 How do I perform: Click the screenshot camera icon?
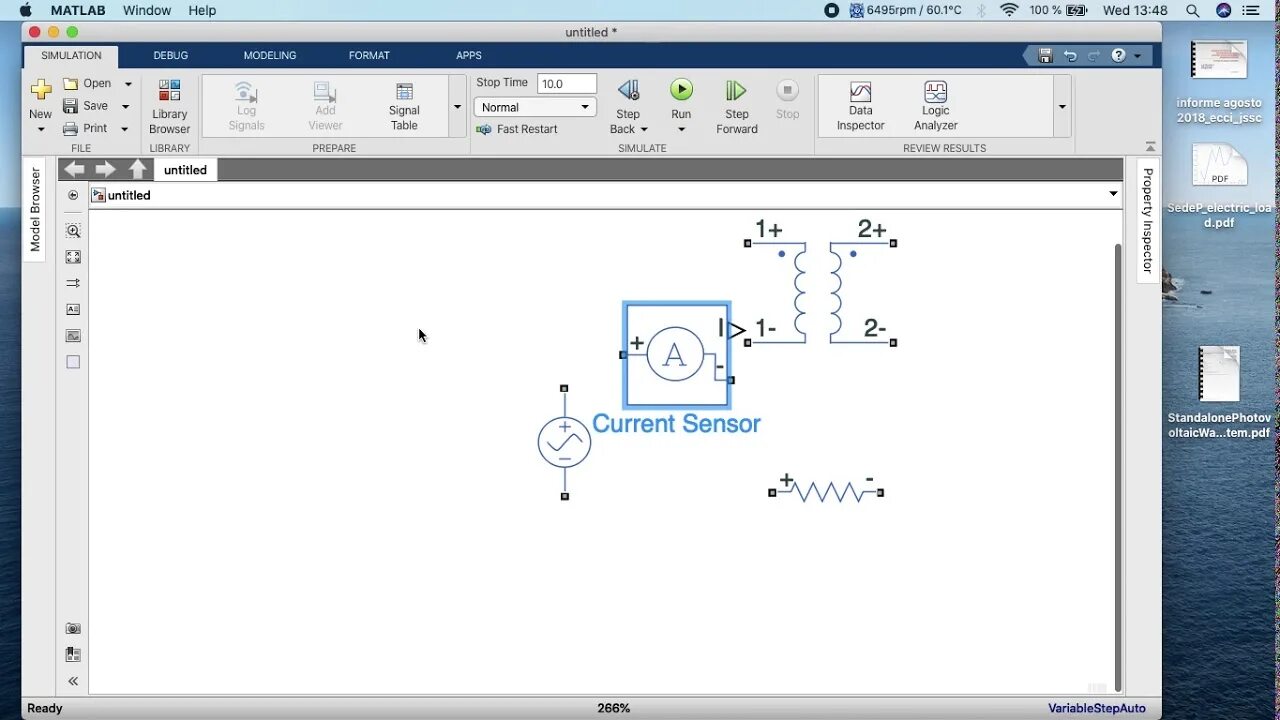[x=73, y=628]
